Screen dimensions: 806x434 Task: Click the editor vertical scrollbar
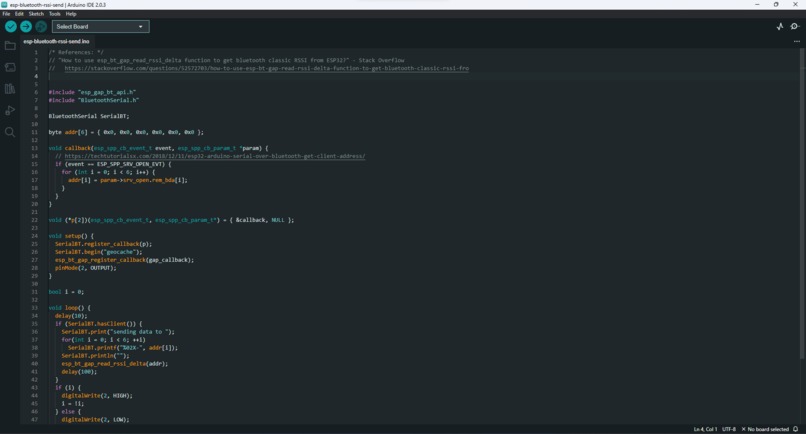coord(802,204)
